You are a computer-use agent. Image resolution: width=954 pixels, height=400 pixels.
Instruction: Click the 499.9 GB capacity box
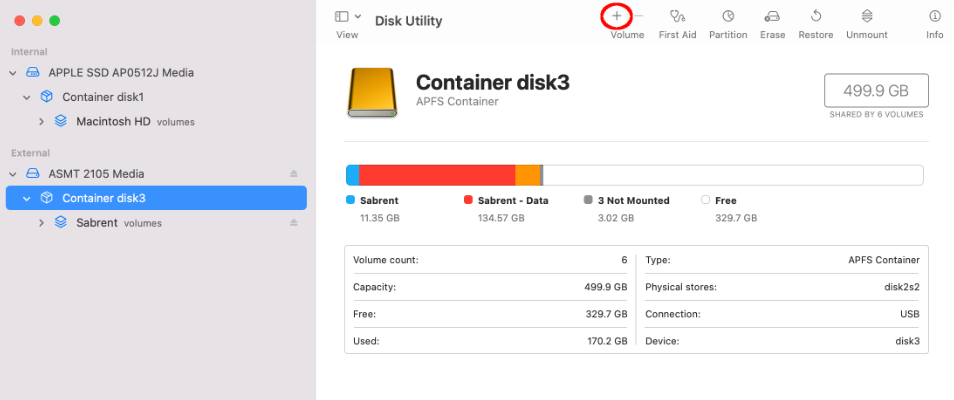click(x=876, y=91)
